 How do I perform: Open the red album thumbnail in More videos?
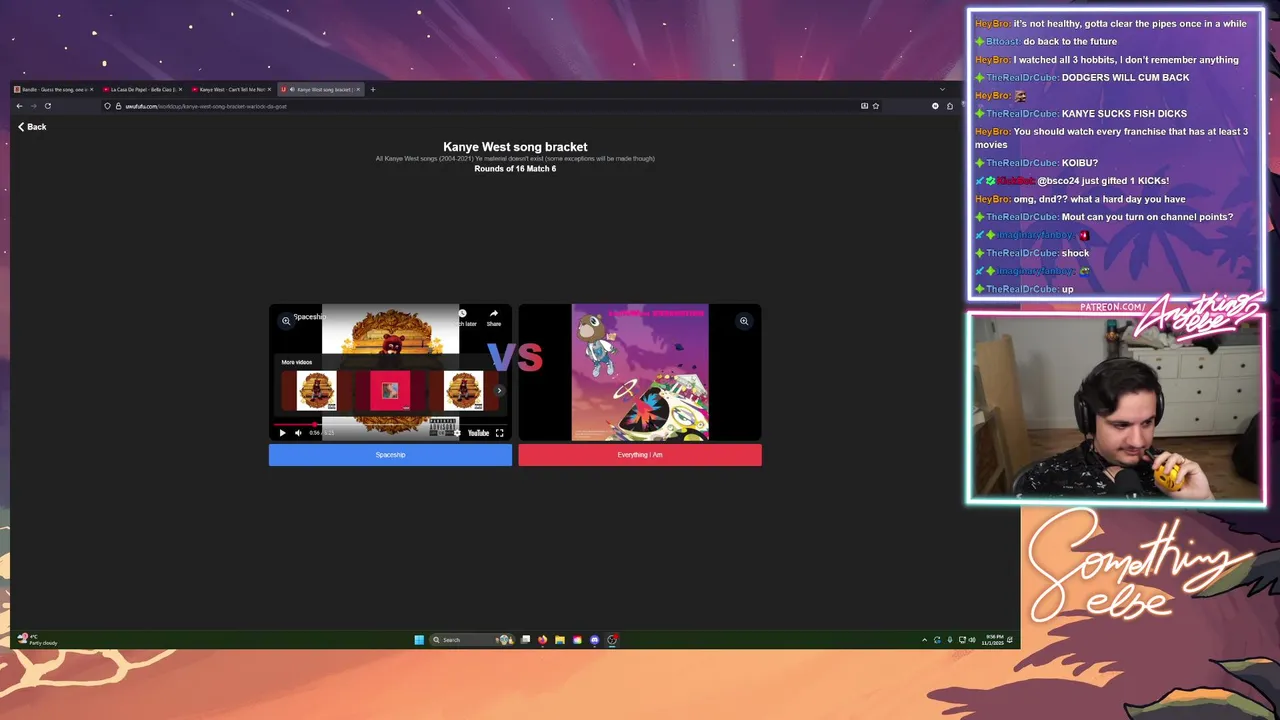(x=390, y=391)
